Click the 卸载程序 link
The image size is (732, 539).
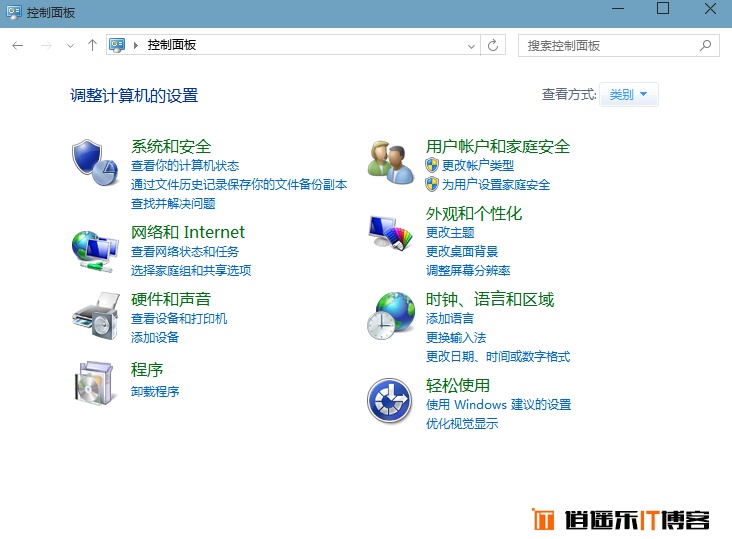[x=155, y=392]
